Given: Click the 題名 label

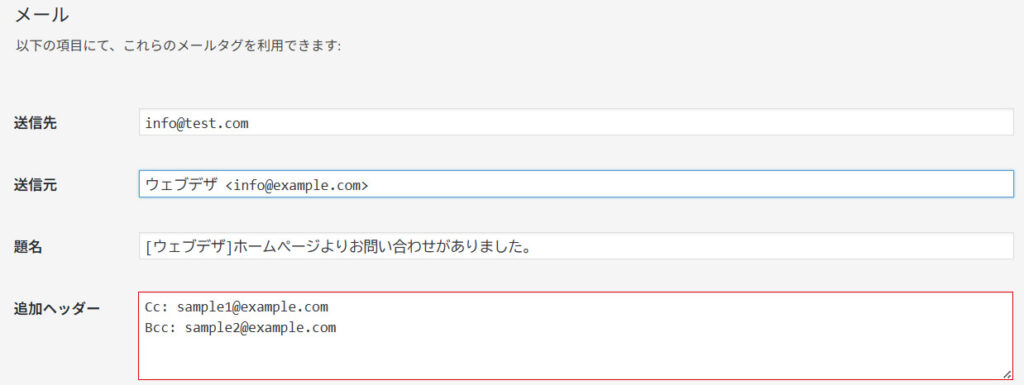Looking at the screenshot, I should (x=29, y=247).
